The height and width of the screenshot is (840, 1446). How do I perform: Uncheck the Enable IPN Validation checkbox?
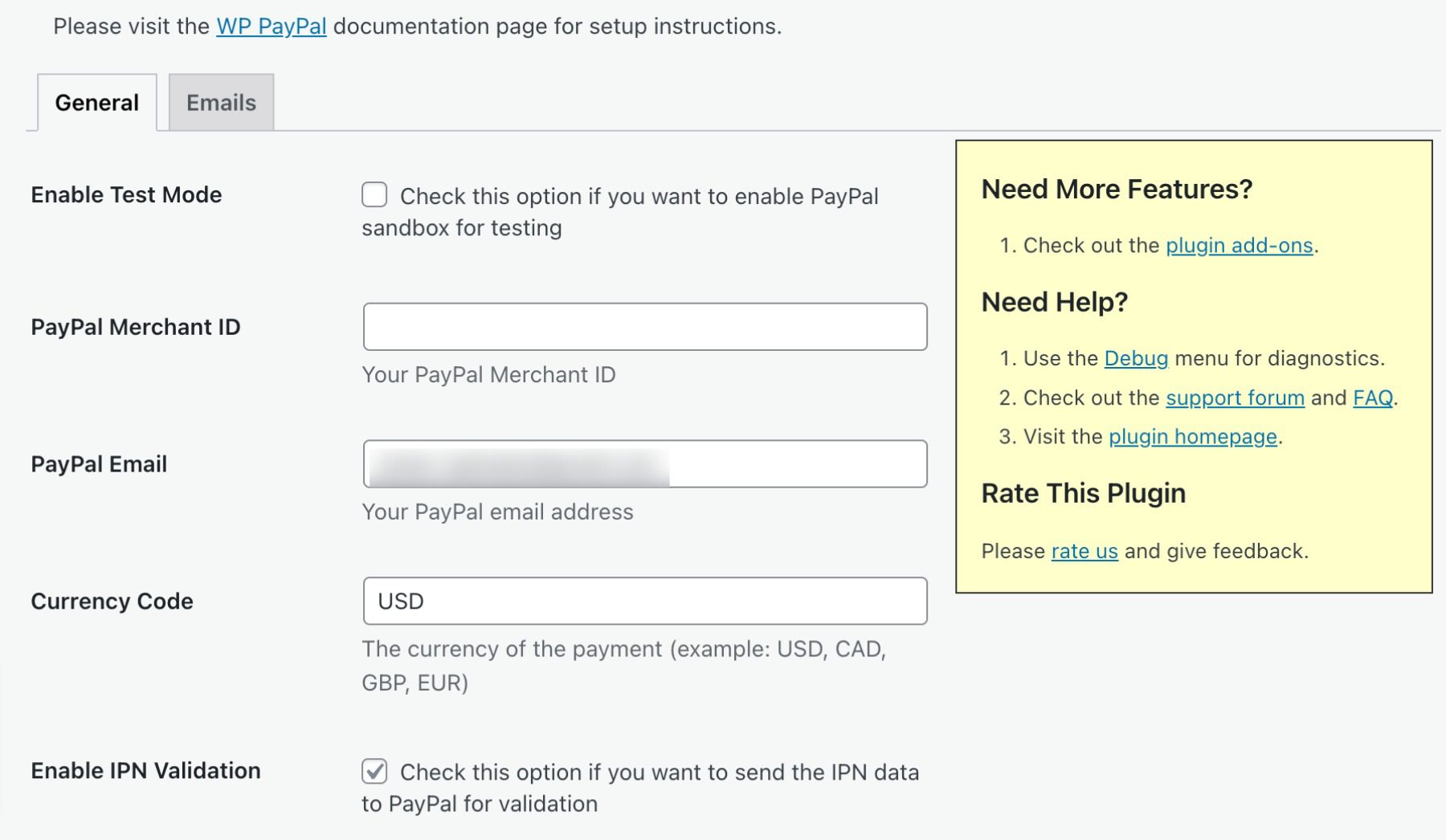373,772
